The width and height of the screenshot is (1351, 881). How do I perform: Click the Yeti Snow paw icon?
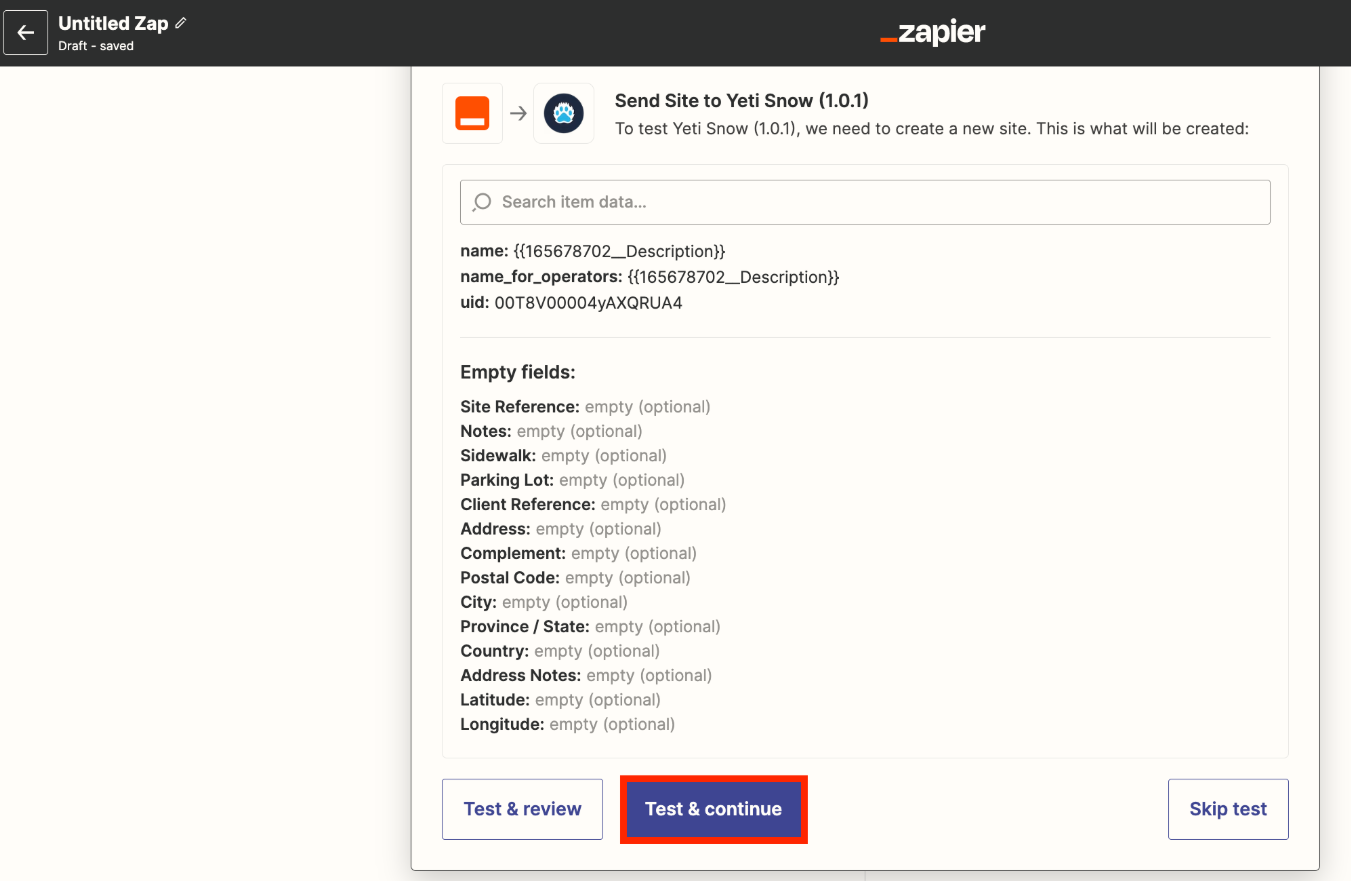tap(564, 113)
